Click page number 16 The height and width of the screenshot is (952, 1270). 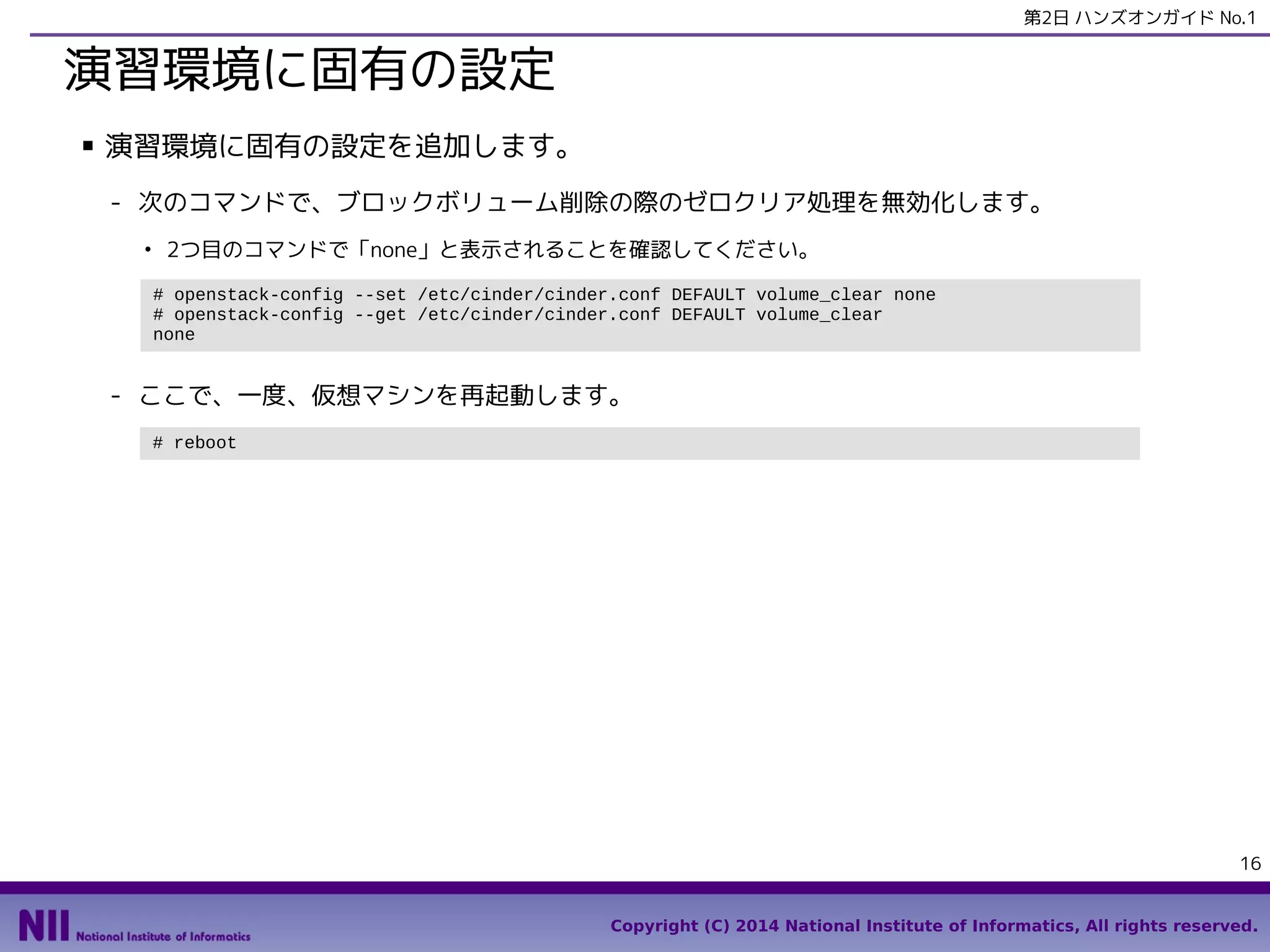tap(1250, 863)
